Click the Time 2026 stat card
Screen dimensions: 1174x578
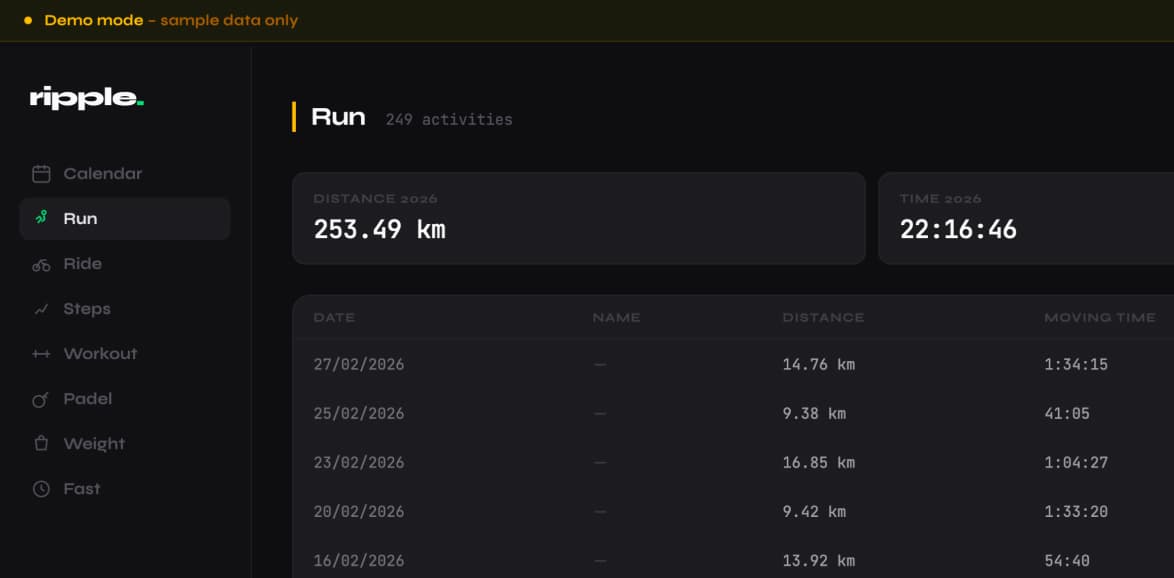point(1025,218)
